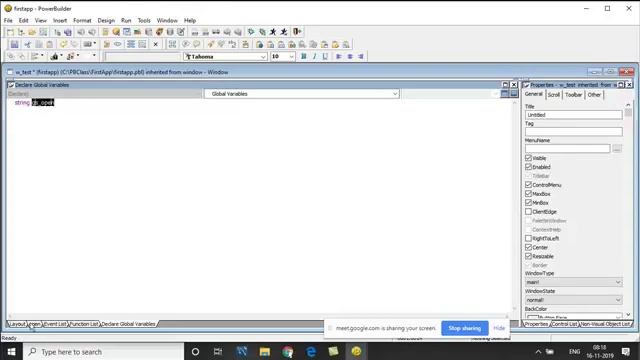Open the Tools menu
This screenshot has height=360, width=640.
(x=144, y=20)
